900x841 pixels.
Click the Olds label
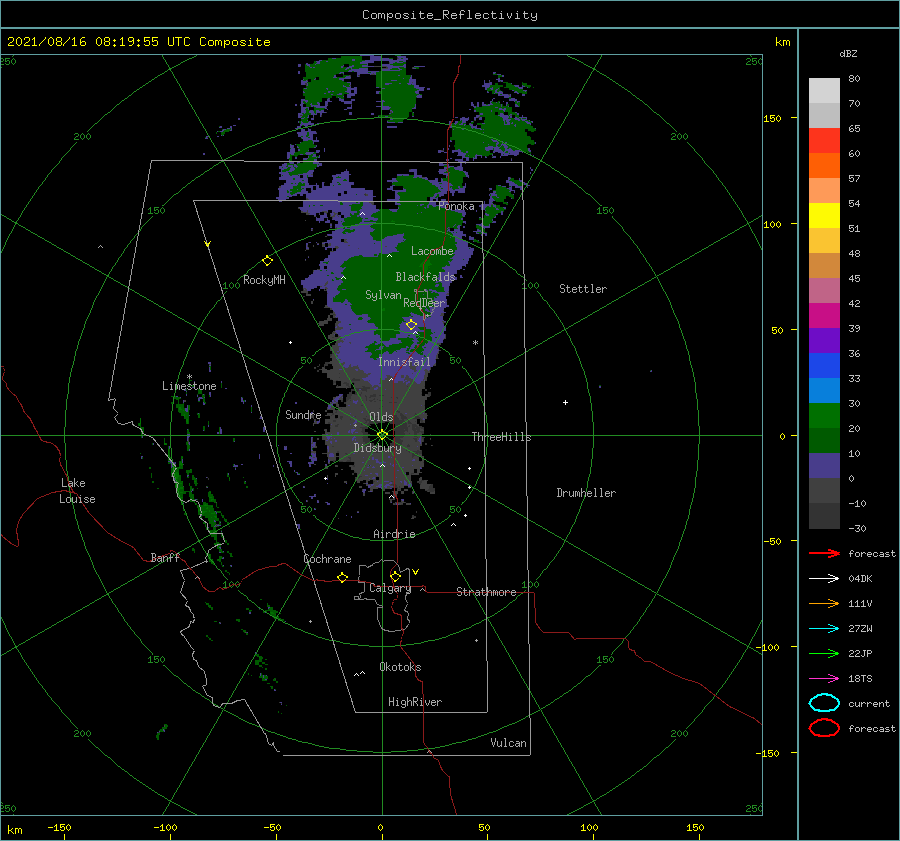pos(381,417)
